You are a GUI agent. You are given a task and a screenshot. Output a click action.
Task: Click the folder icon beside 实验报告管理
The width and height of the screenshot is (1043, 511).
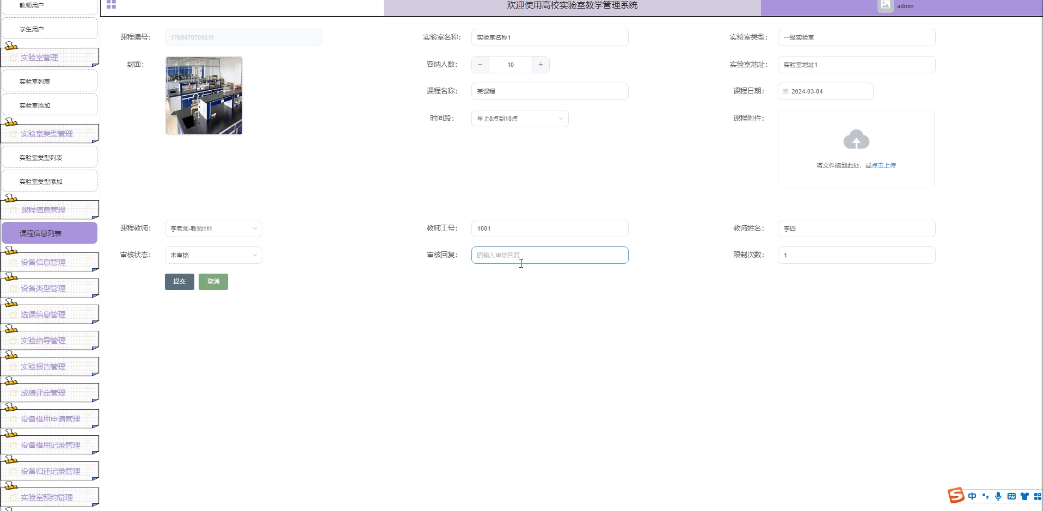click(13, 367)
